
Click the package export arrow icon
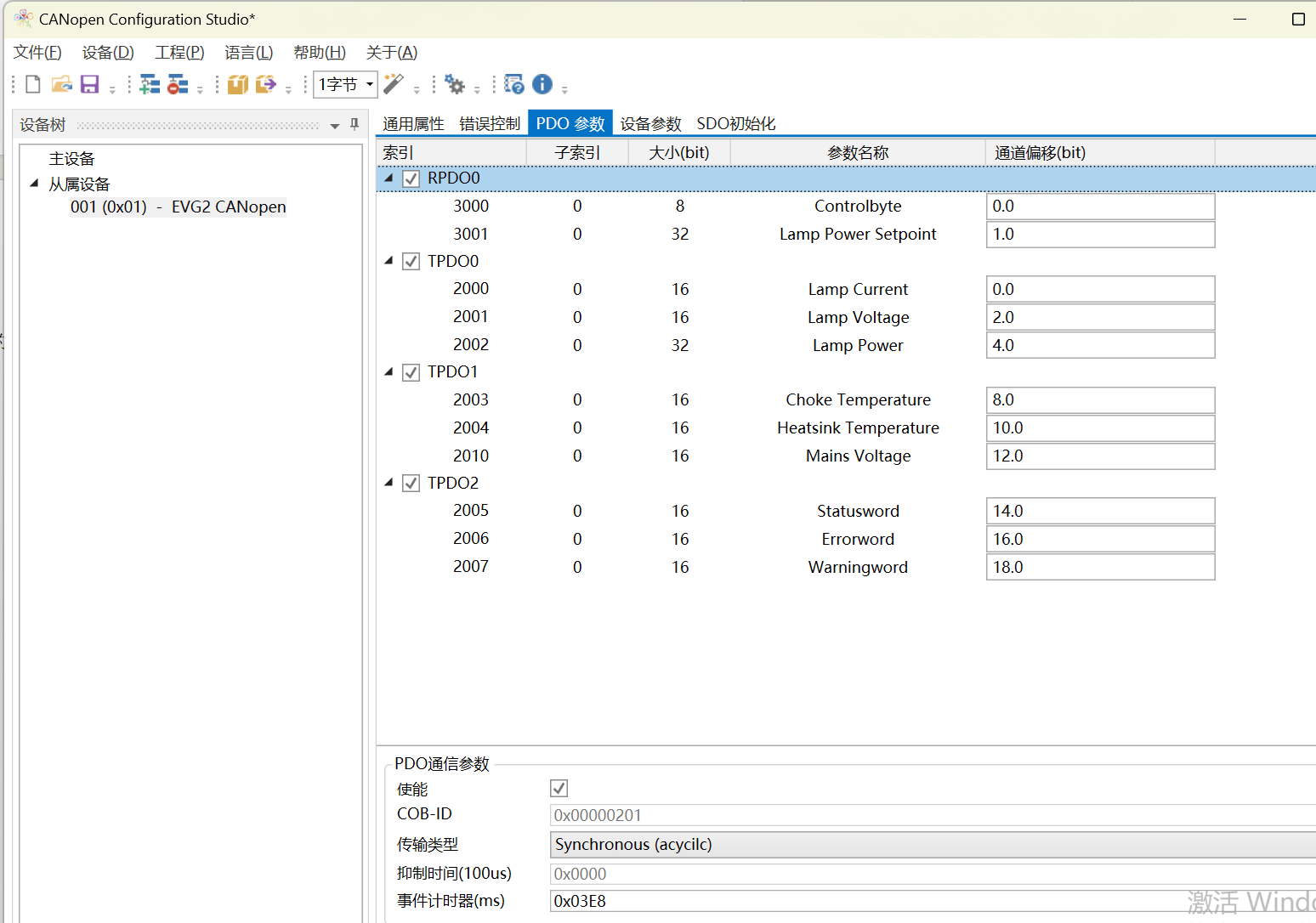265,84
